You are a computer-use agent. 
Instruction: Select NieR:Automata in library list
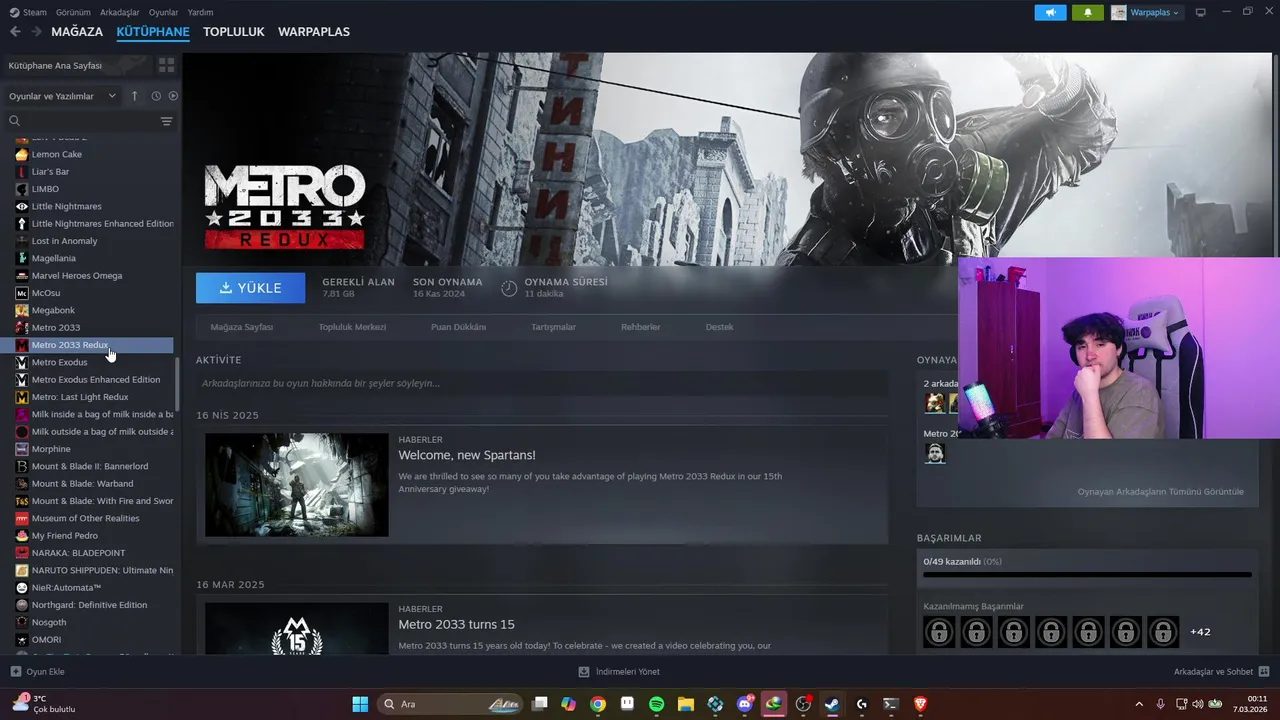66,587
